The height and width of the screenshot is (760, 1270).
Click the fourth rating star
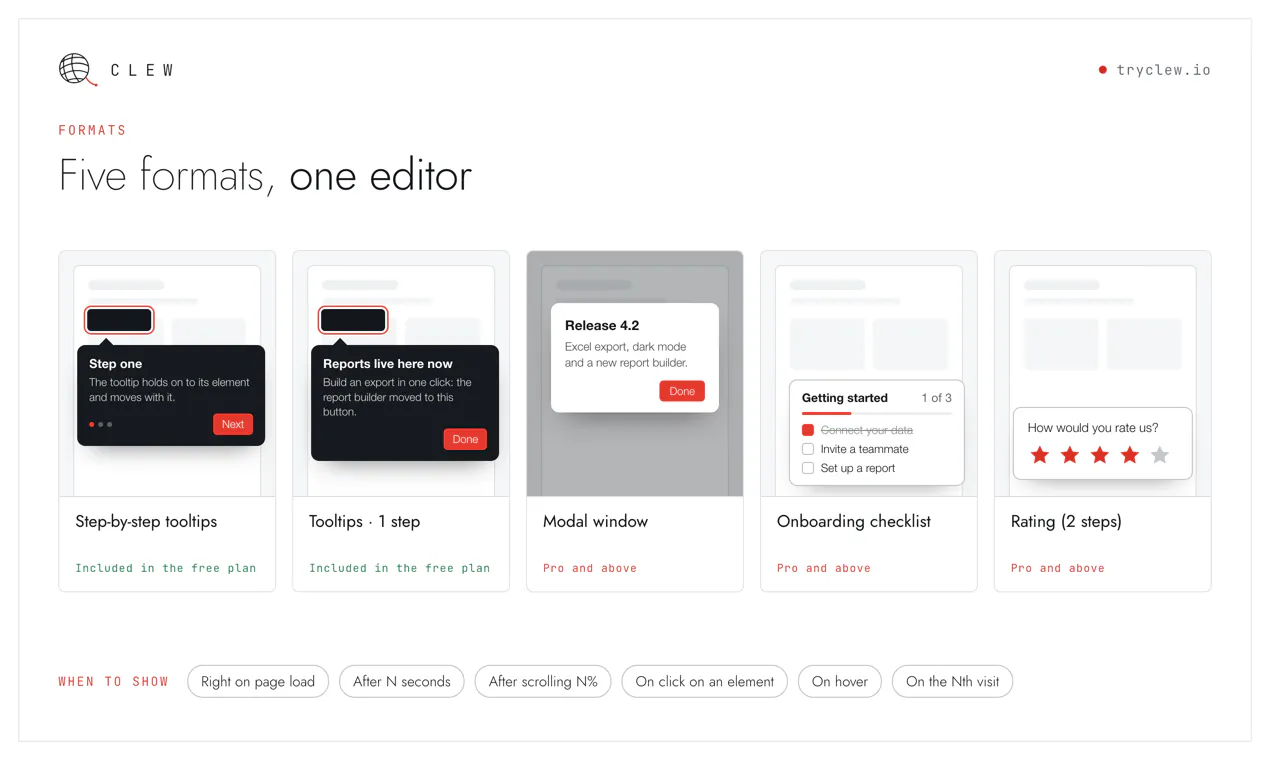pyautogui.click(x=1130, y=456)
